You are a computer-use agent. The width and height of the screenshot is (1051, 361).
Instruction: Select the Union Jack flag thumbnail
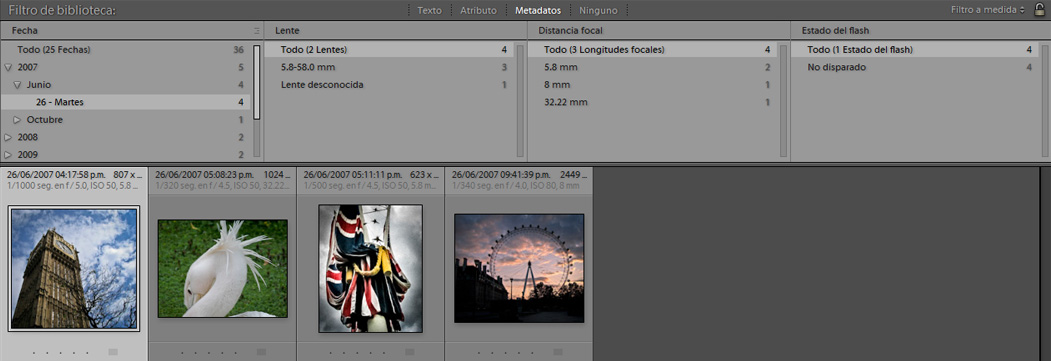click(x=371, y=269)
